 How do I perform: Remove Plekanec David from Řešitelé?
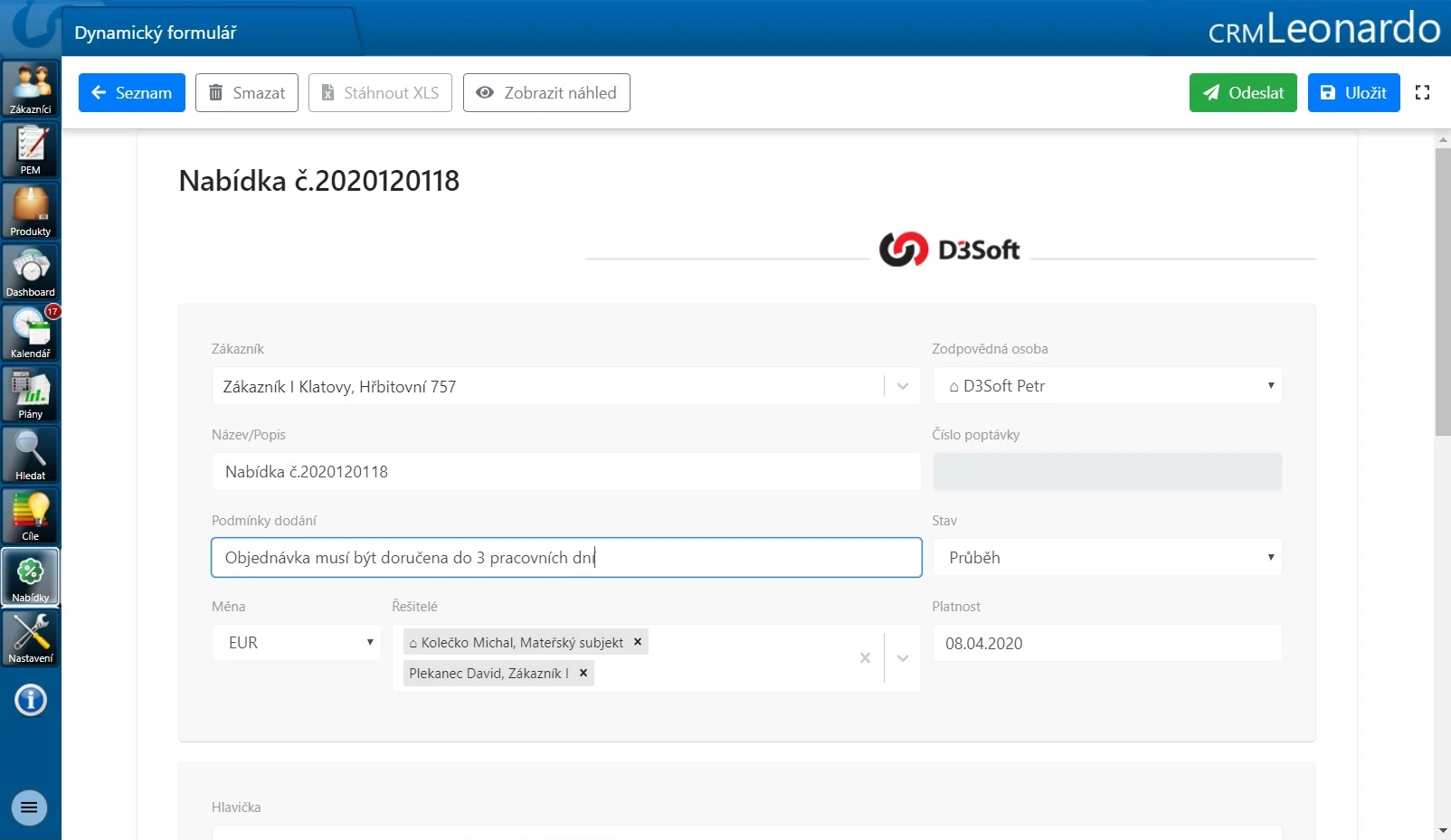tap(583, 673)
